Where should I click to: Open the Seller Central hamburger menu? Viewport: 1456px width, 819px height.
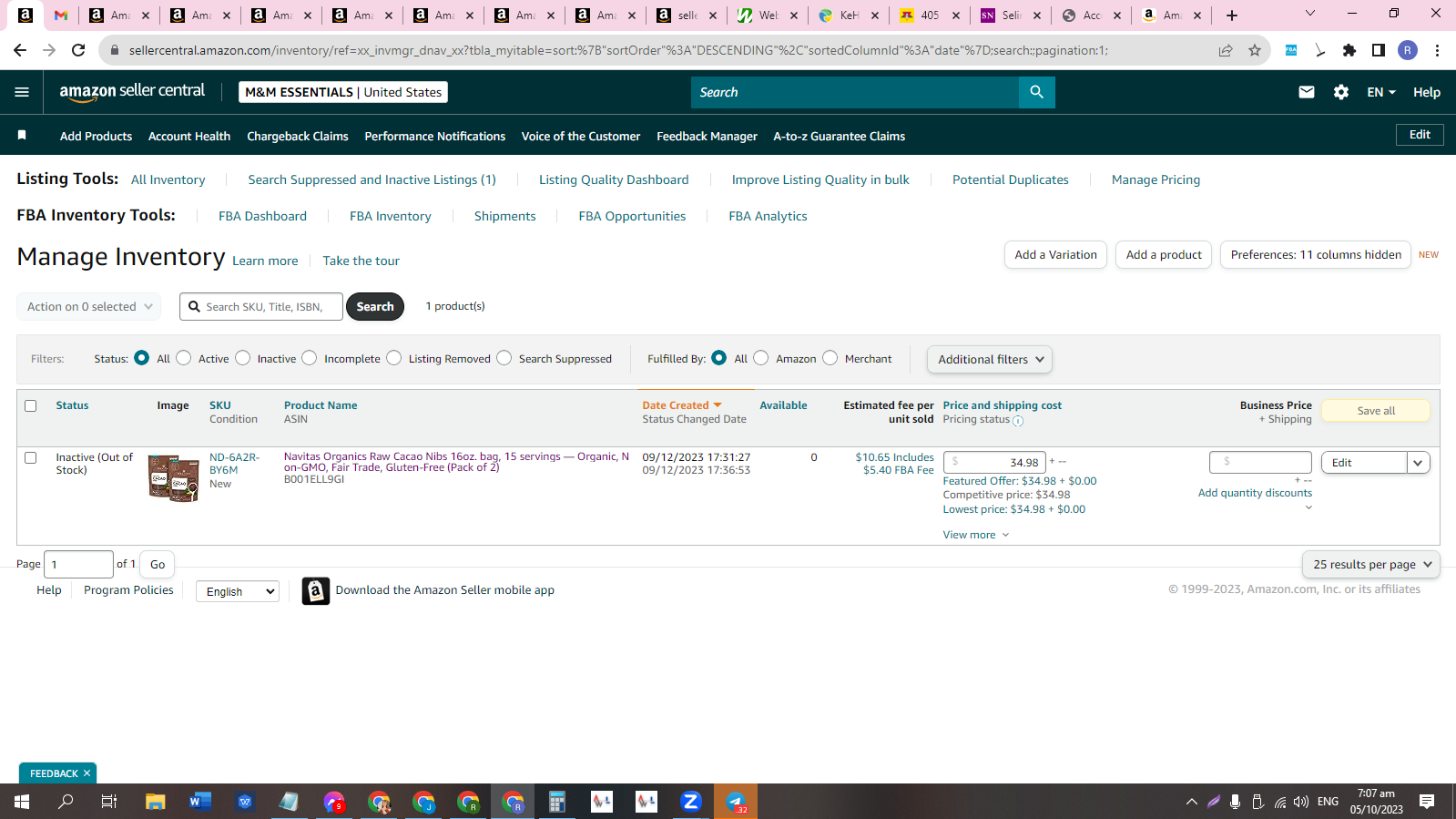click(22, 92)
